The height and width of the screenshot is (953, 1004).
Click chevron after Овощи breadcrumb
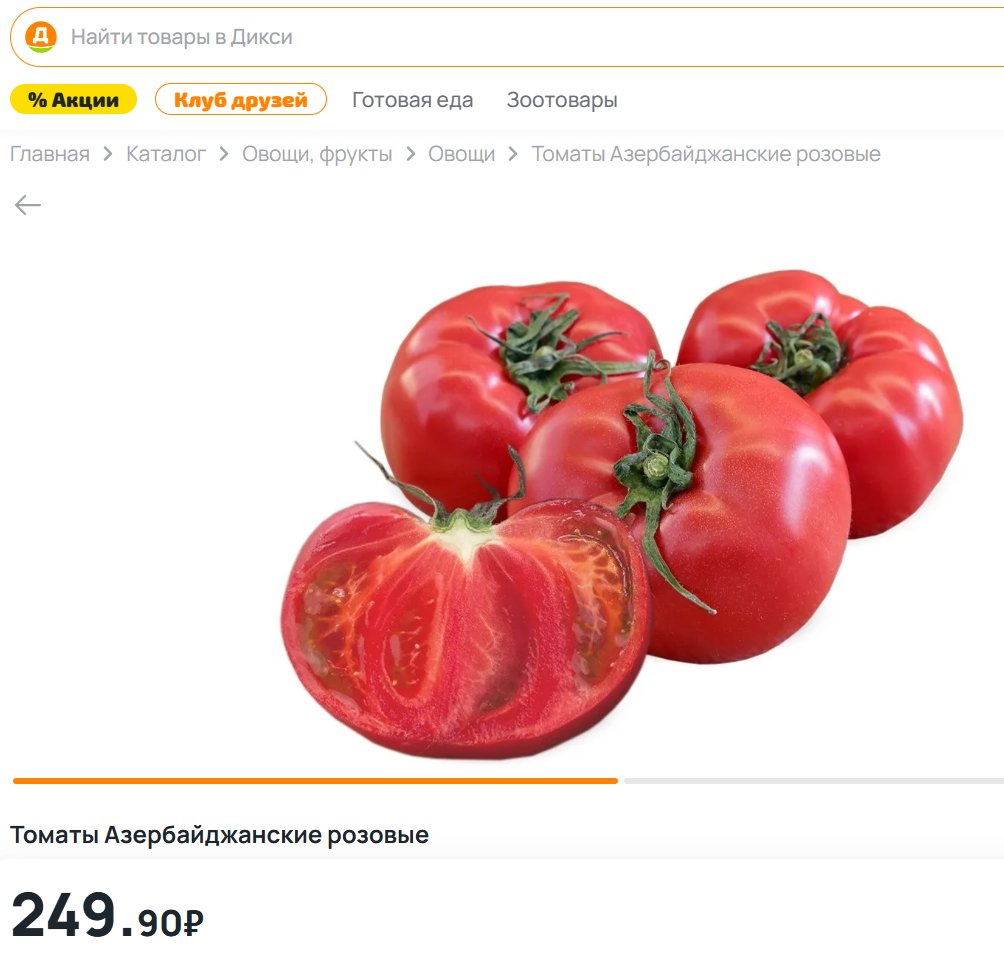coord(513,154)
